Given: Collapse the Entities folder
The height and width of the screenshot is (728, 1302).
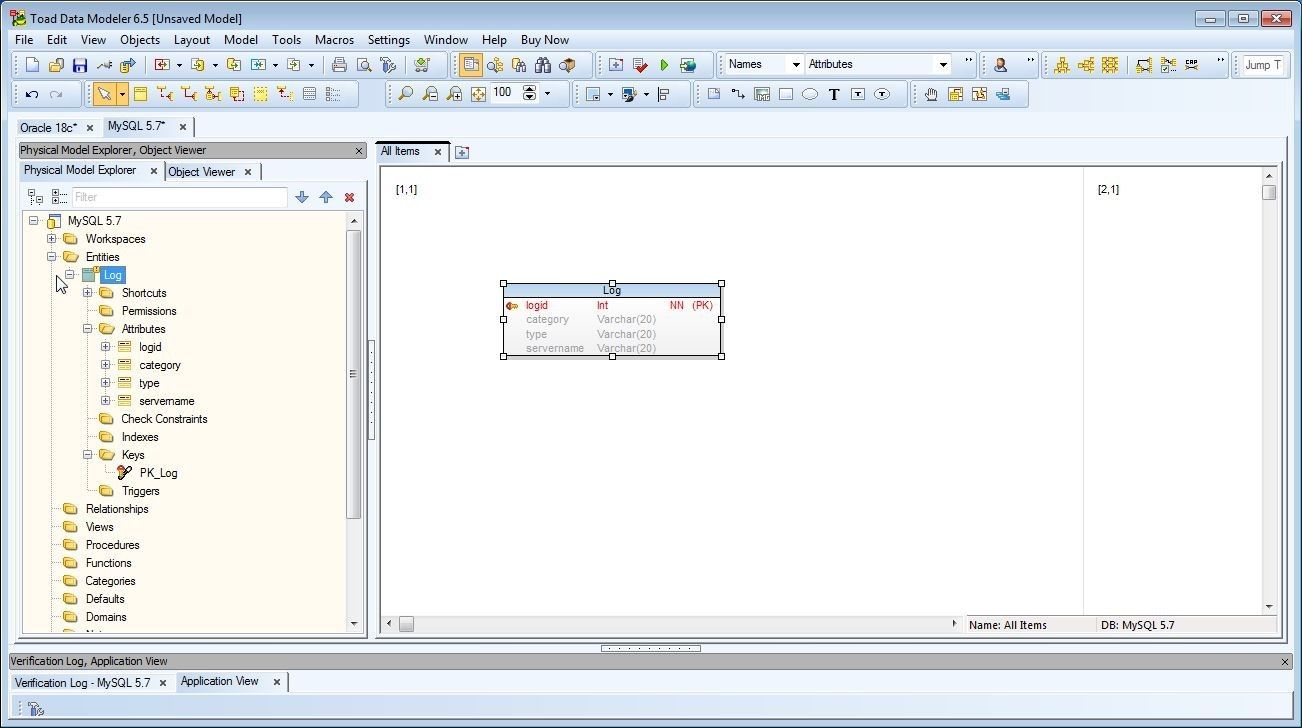Looking at the screenshot, I should click(x=52, y=257).
